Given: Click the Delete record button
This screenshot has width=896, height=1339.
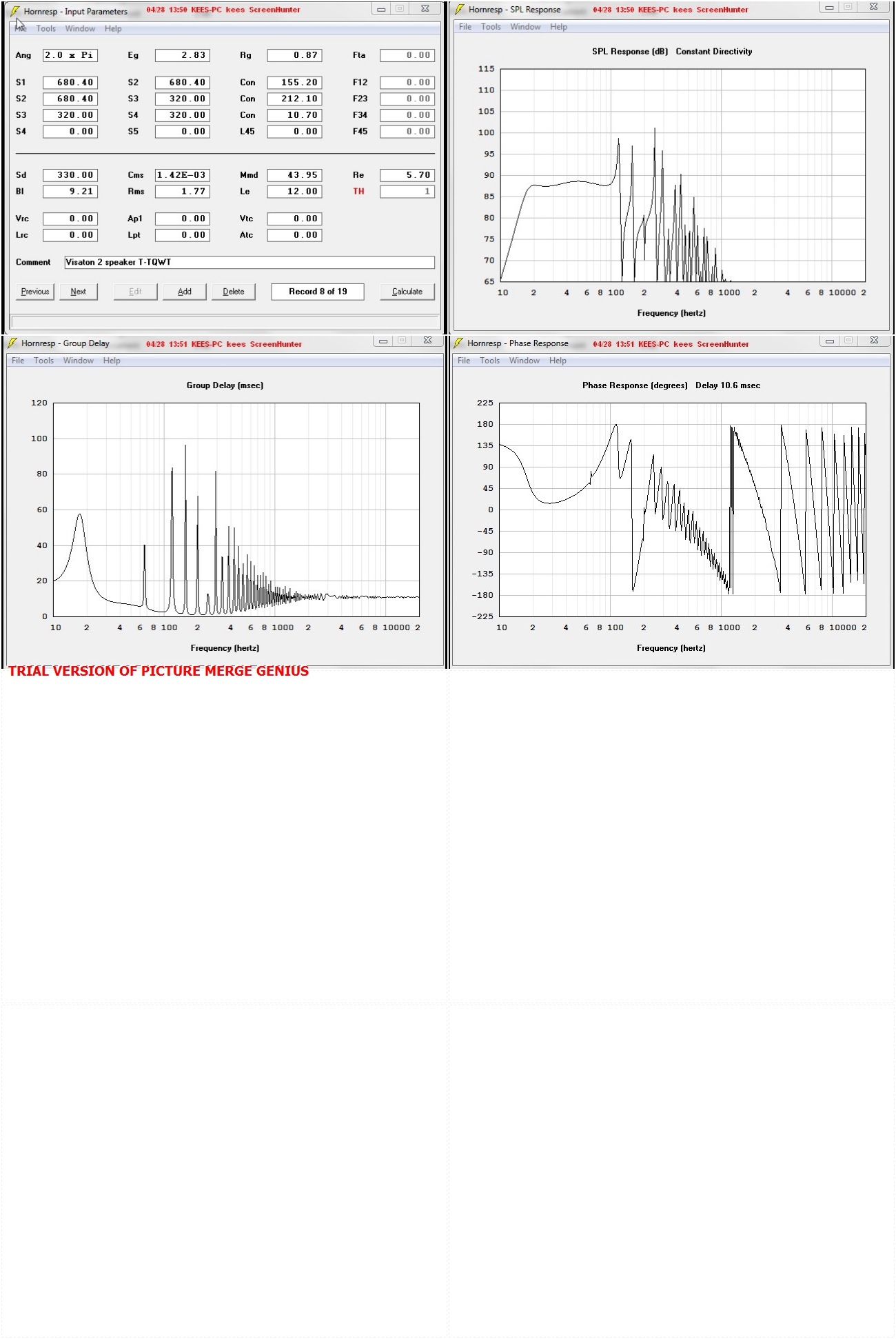Looking at the screenshot, I should (x=234, y=292).
